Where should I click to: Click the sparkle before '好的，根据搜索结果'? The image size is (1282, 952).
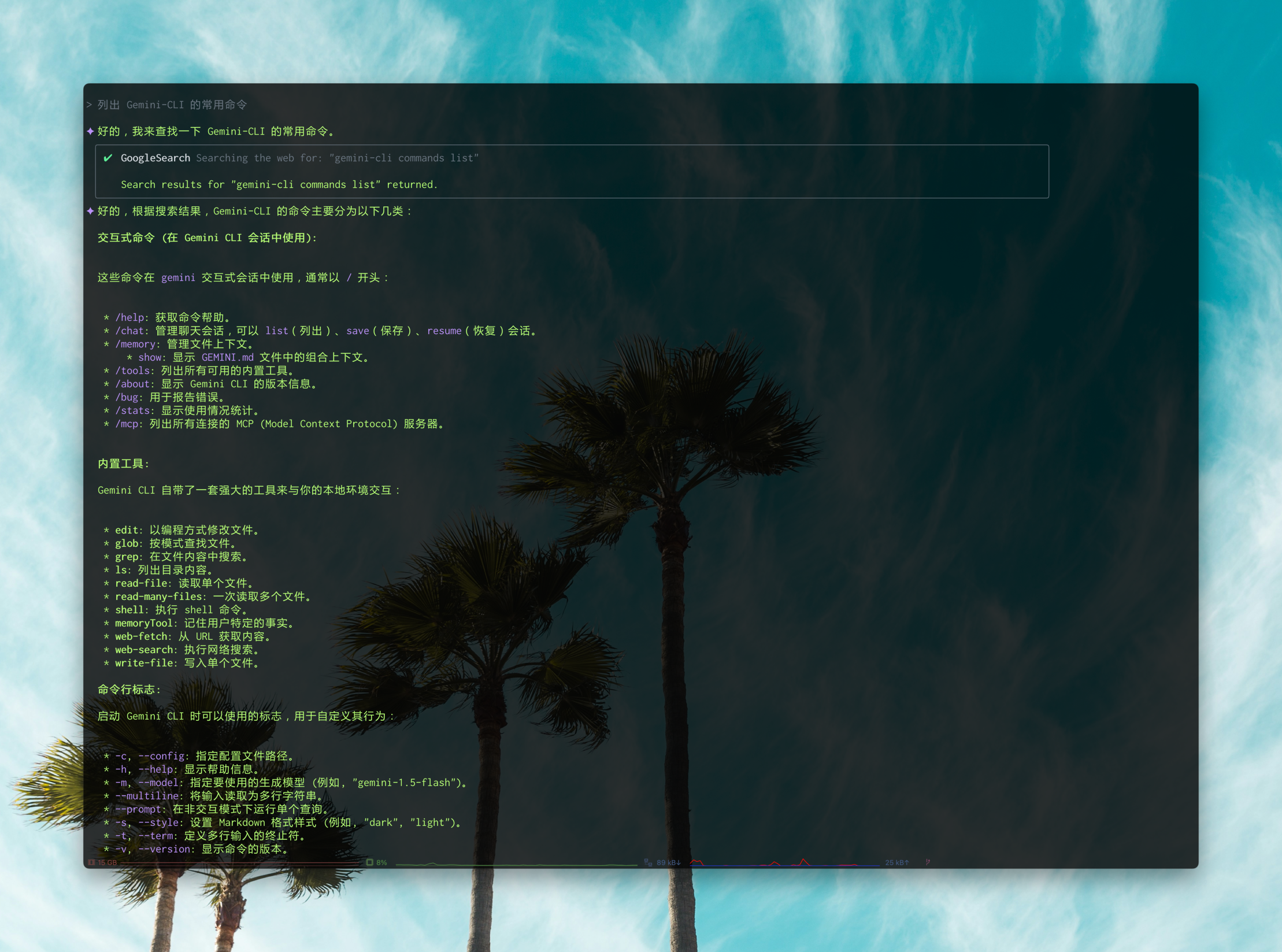(x=90, y=211)
